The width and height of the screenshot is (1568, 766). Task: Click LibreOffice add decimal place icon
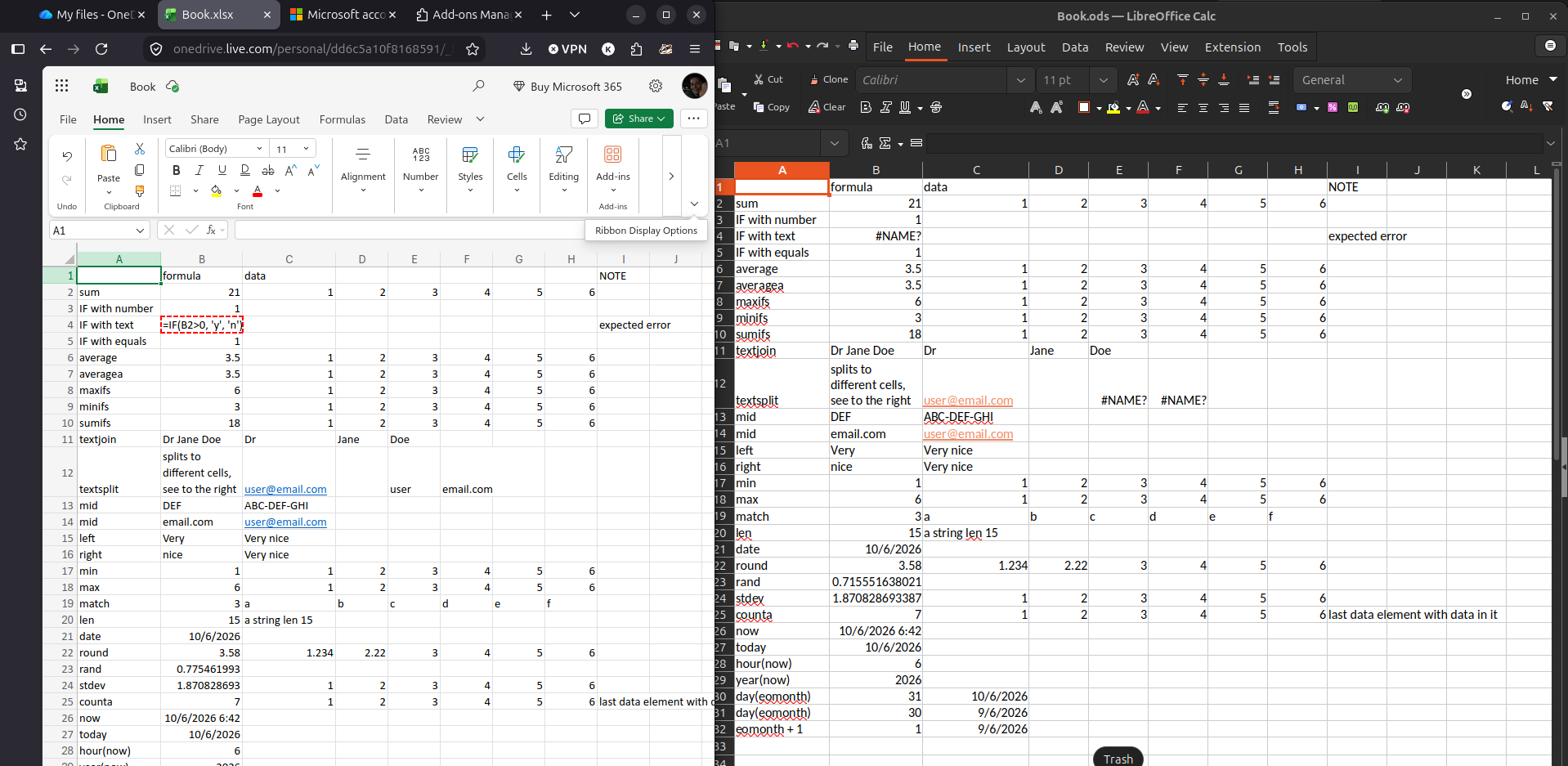click(1382, 107)
